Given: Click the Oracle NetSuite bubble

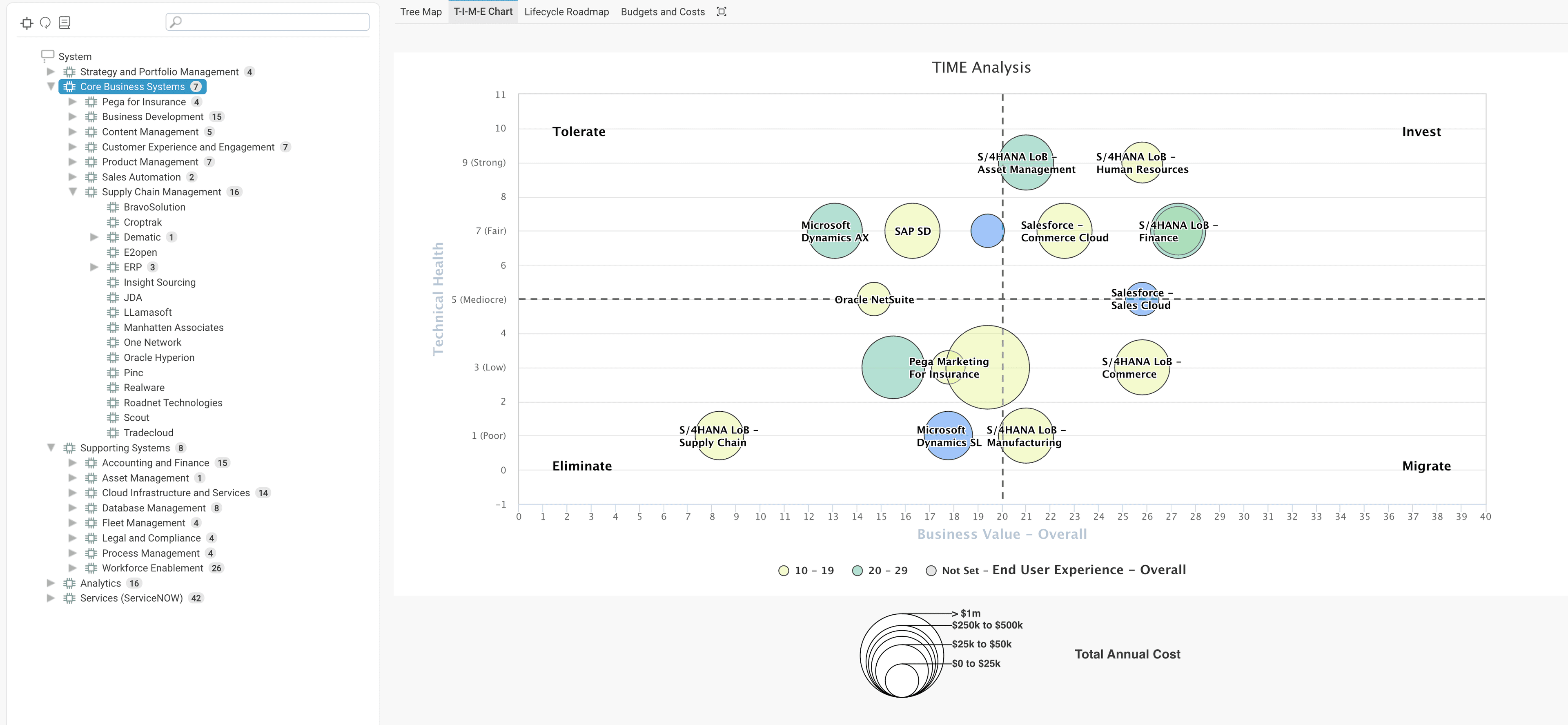Looking at the screenshot, I should point(873,299).
